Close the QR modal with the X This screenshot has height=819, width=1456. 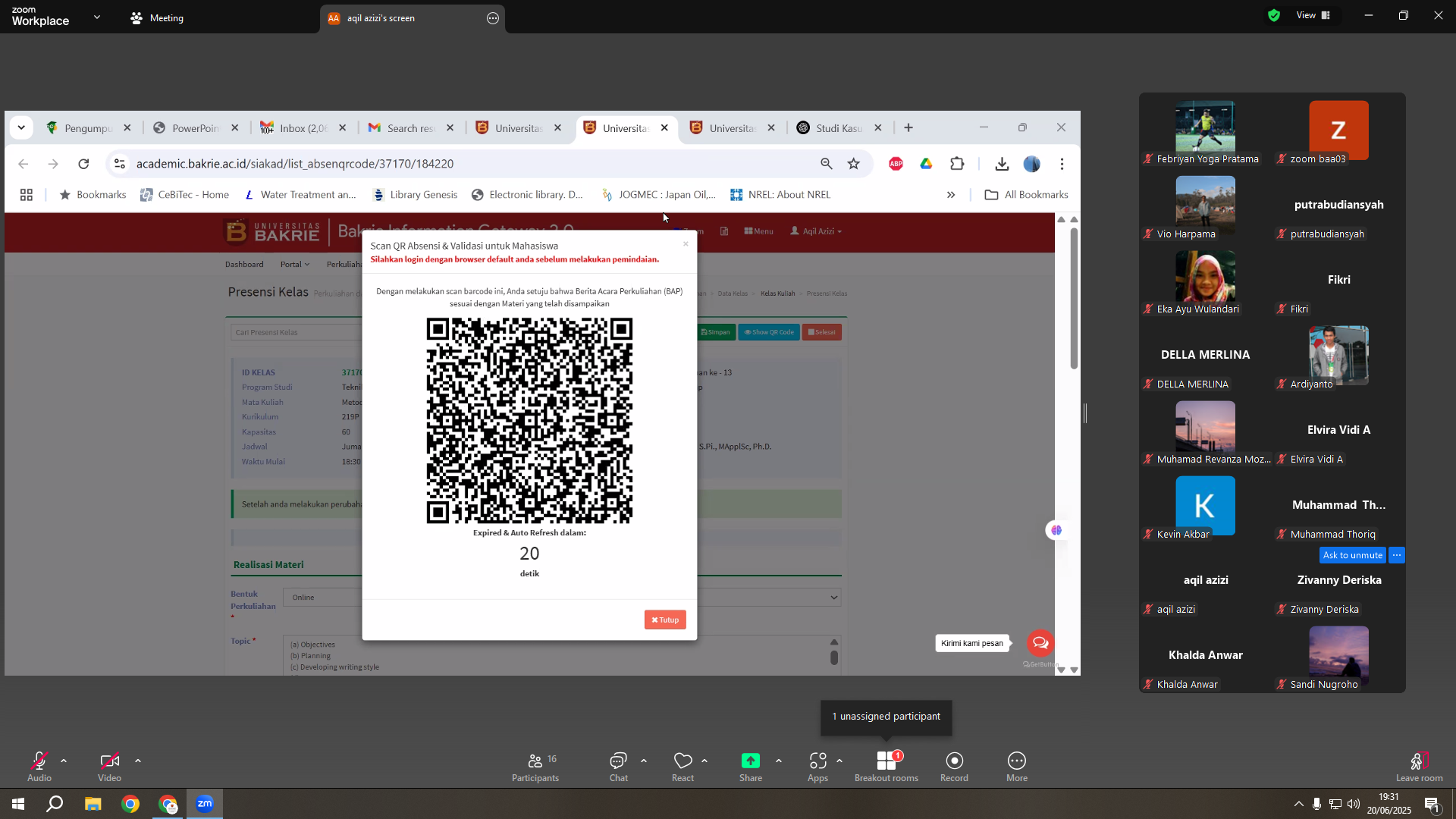coord(686,244)
